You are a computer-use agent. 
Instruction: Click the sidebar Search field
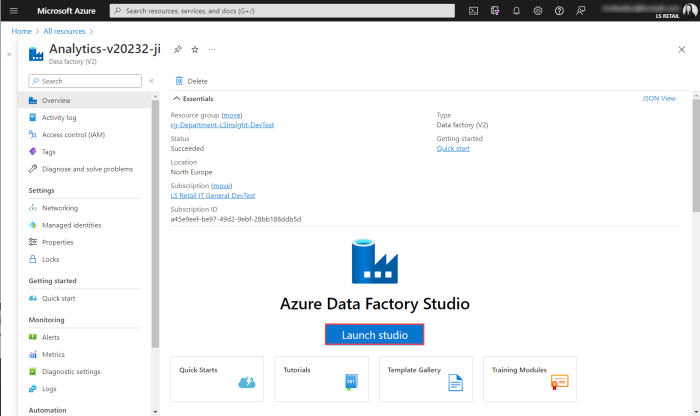[85, 81]
